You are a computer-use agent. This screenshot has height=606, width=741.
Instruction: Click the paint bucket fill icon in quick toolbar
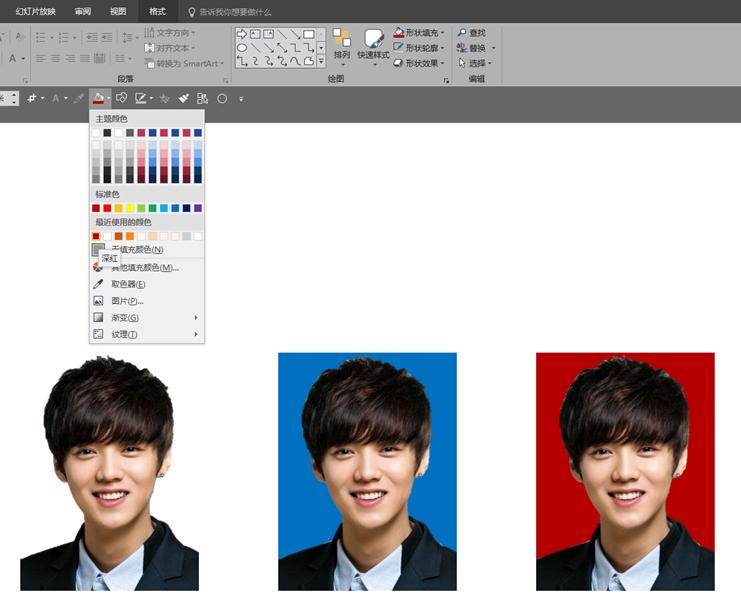pos(98,98)
